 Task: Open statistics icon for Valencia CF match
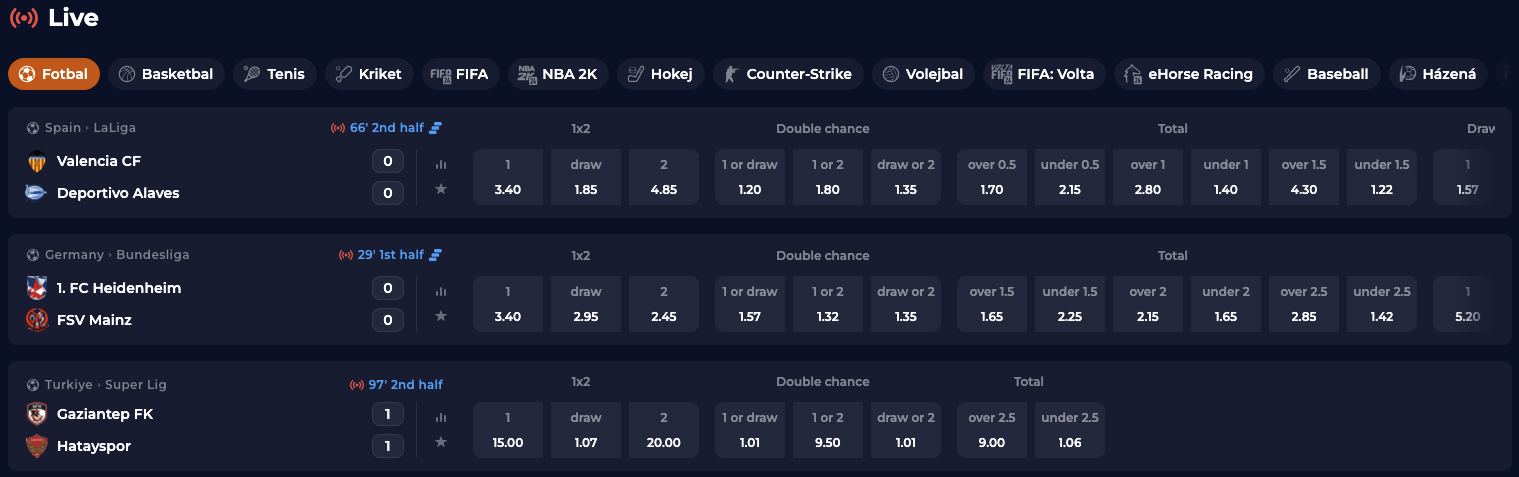pyautogui.click(x=441, y=165)
